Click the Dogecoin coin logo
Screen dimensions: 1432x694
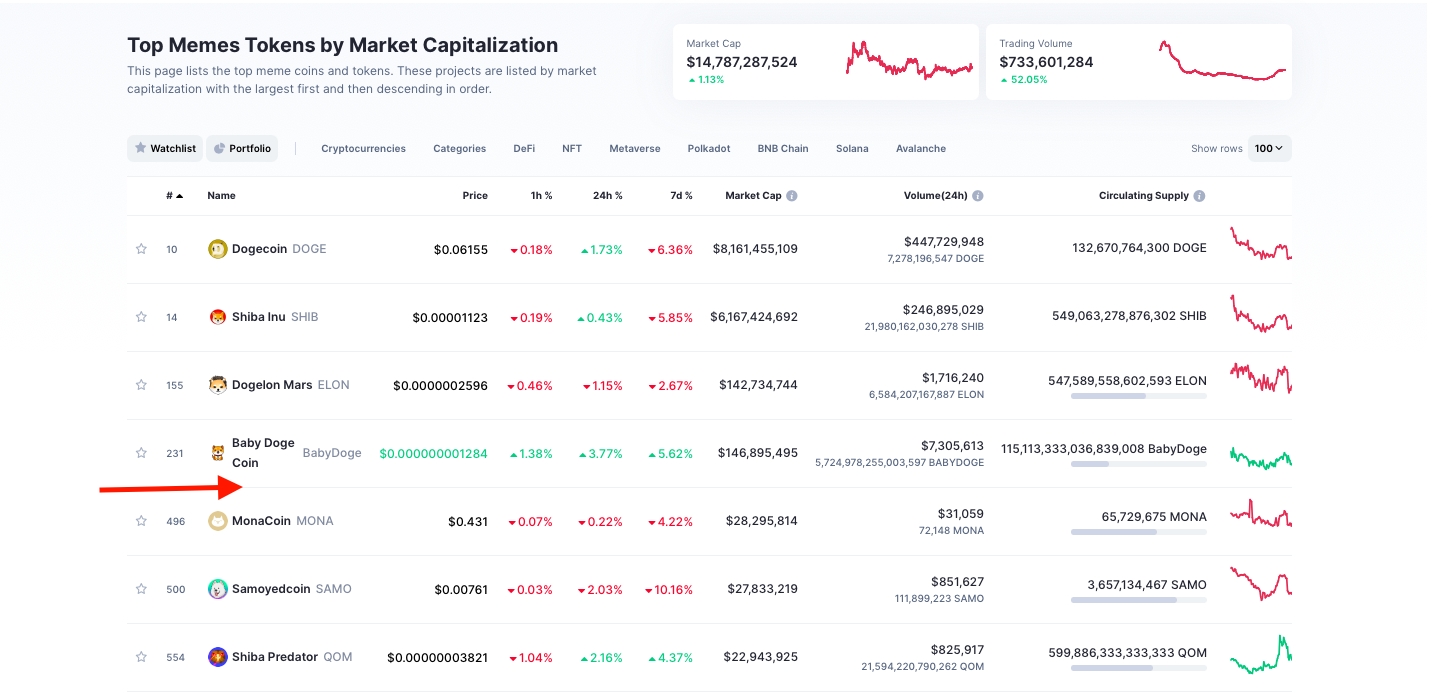click(x=217, y=249)
